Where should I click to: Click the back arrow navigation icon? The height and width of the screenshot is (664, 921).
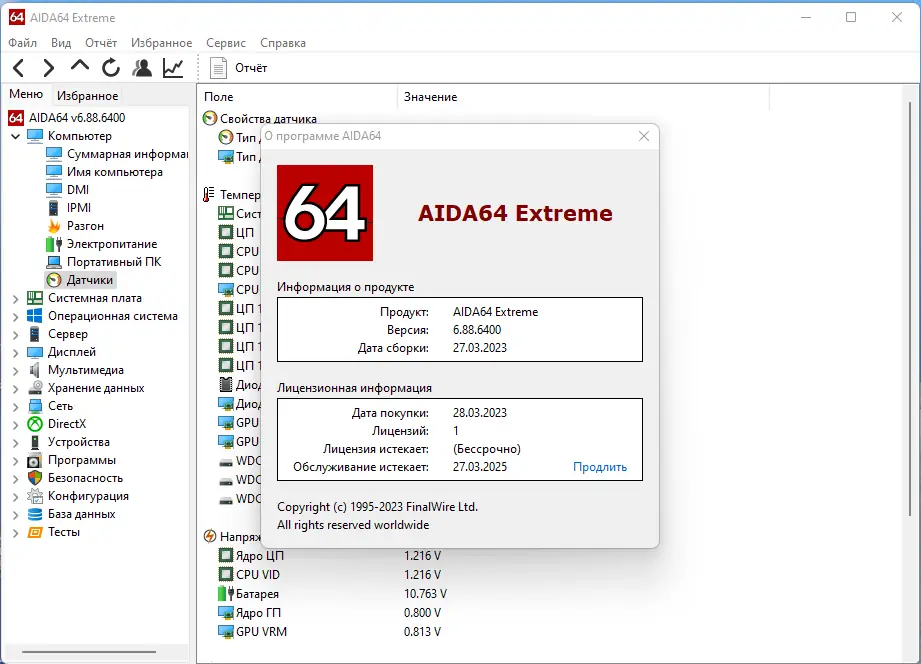17,67
